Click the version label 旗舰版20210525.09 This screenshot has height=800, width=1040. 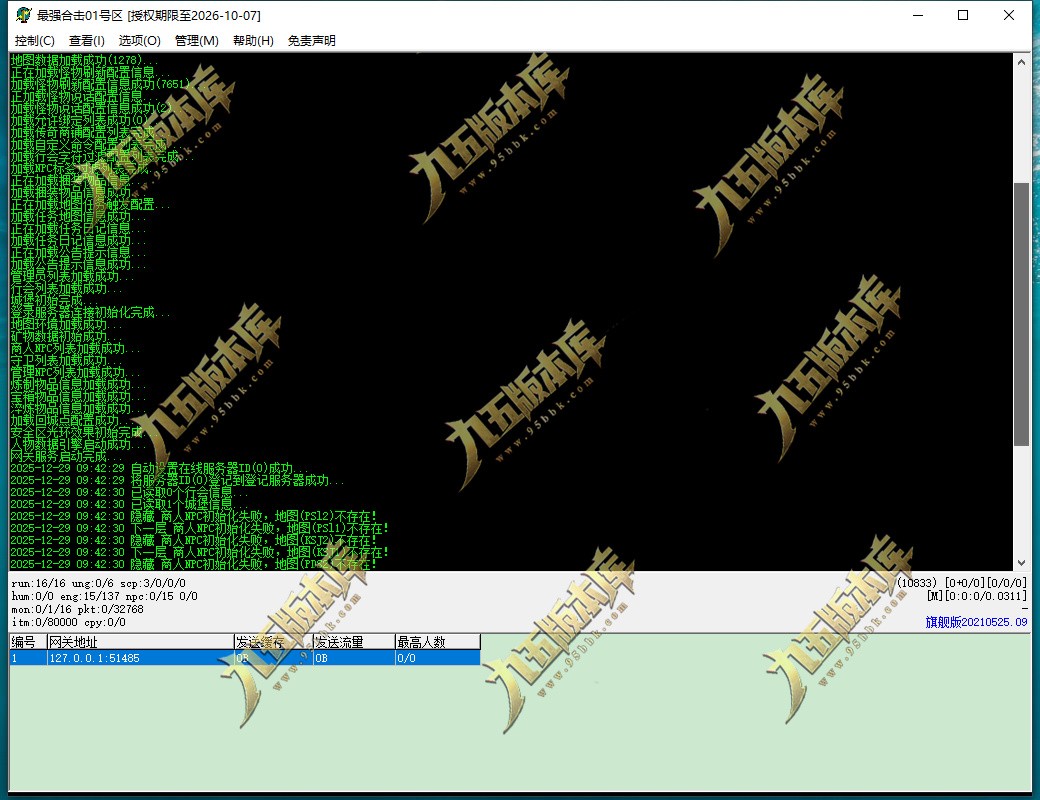point(976,622)
